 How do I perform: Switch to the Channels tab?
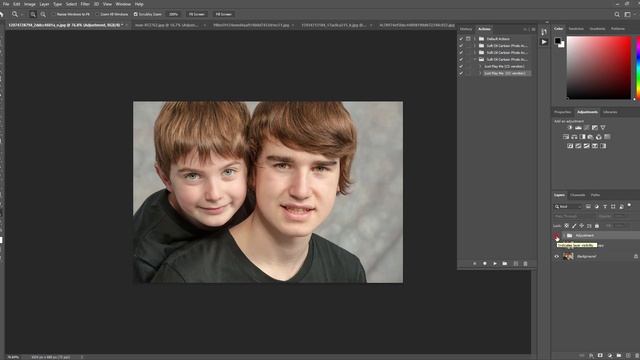[578, 195]
